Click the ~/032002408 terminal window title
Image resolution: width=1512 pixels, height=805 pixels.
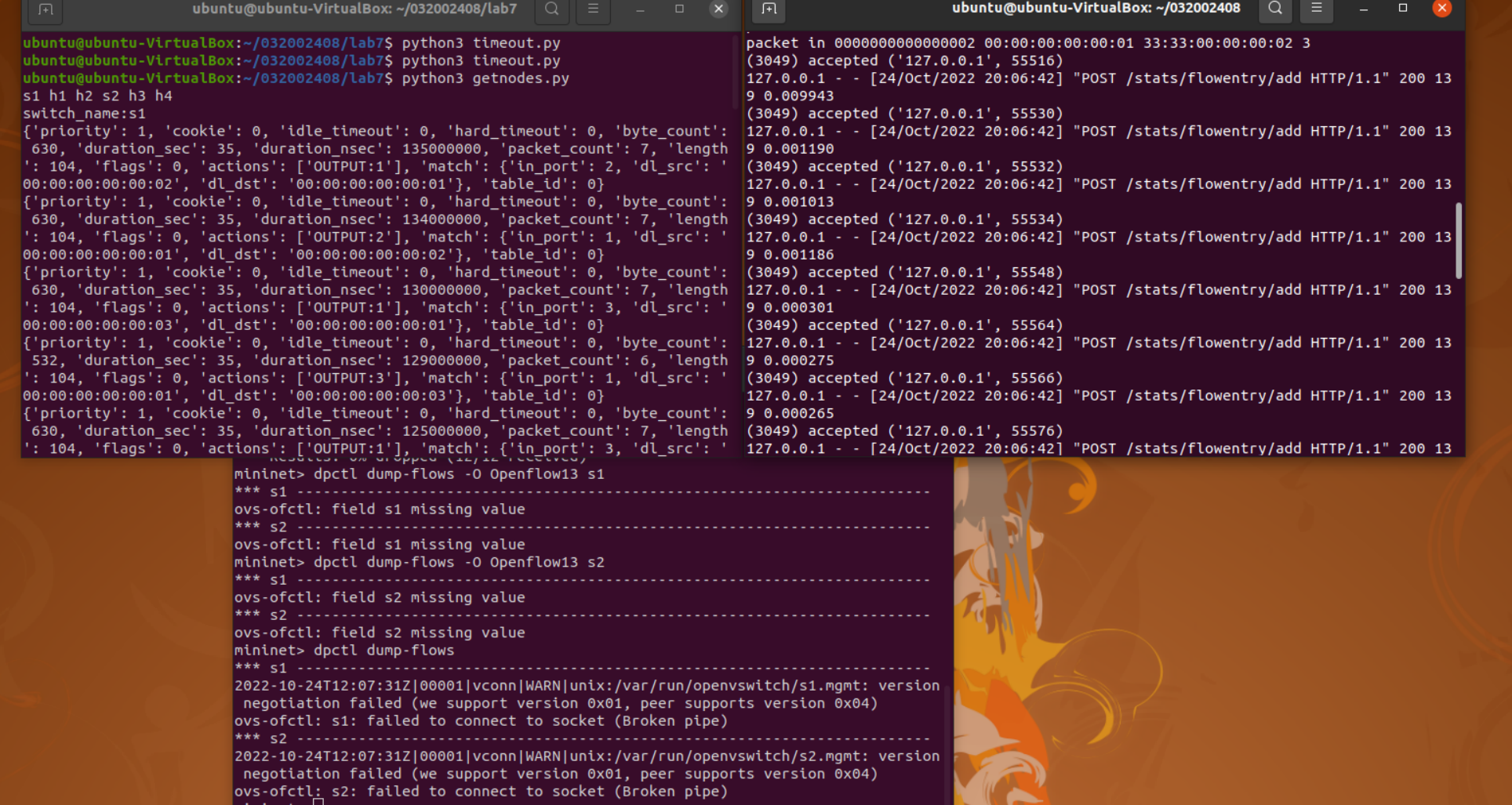[x=1096, y=9]
